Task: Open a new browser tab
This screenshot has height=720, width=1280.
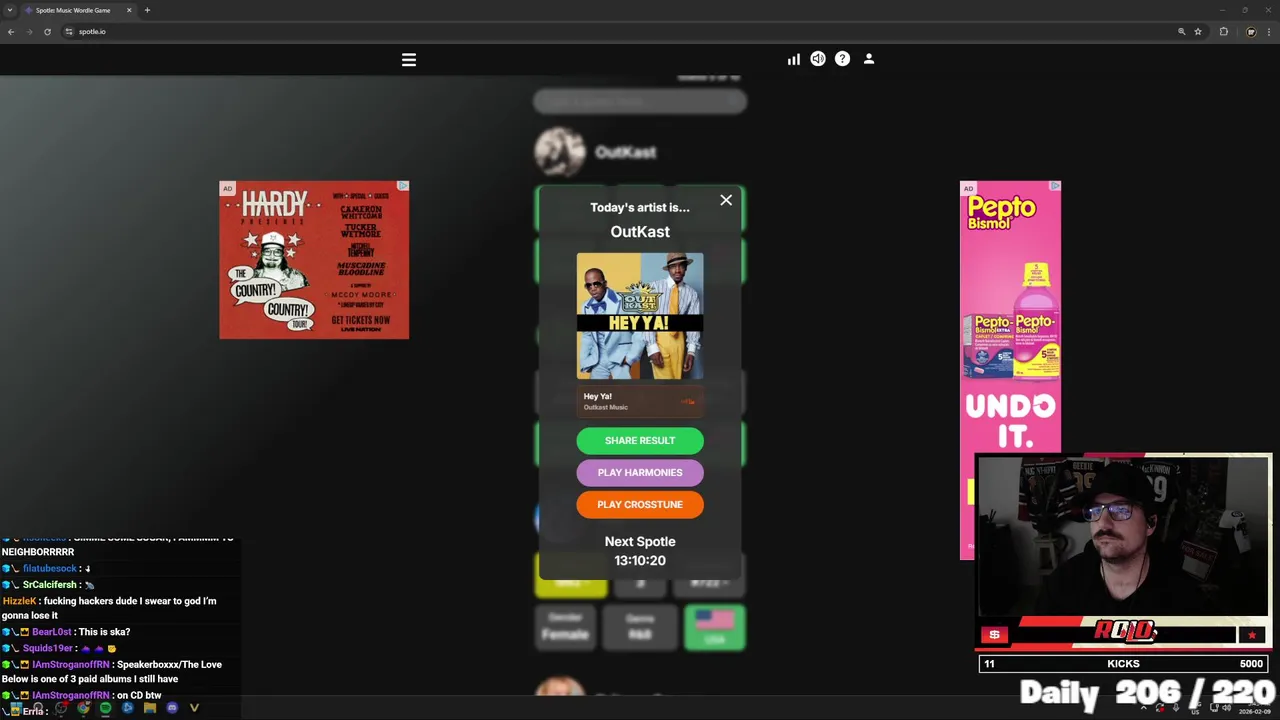Action: 147,10
